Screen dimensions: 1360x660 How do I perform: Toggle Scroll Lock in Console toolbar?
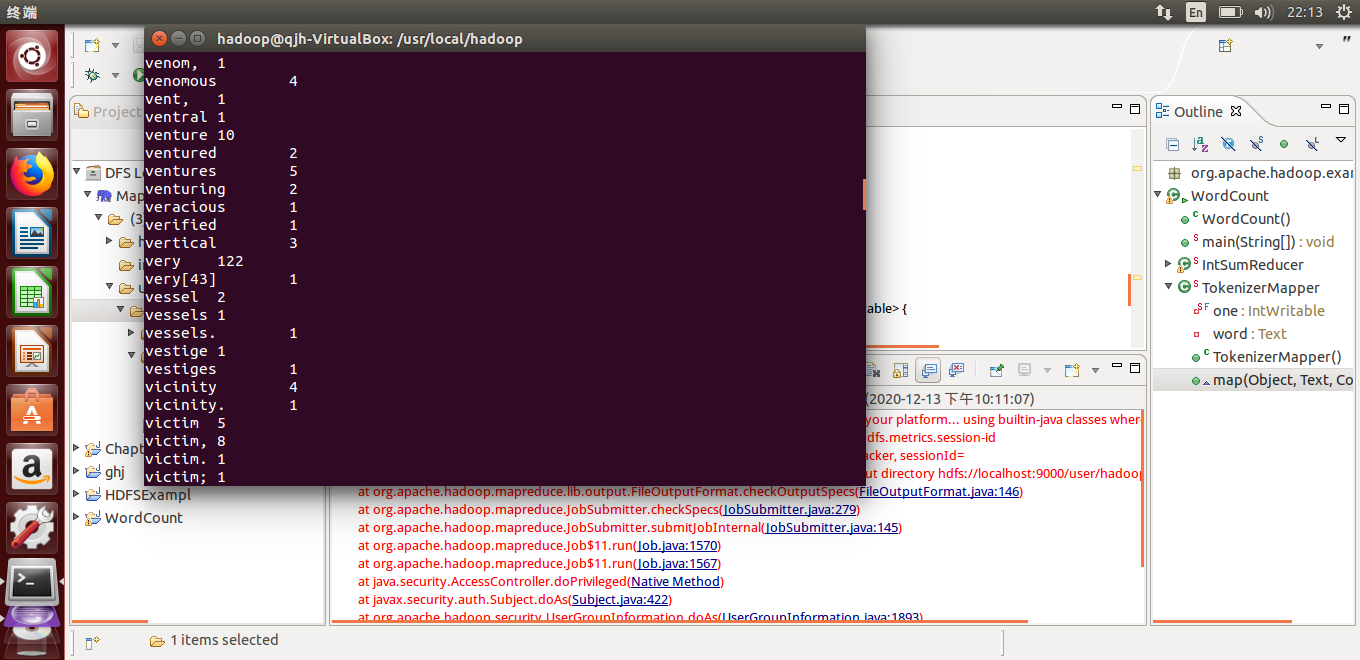click(x=900, y=370)
